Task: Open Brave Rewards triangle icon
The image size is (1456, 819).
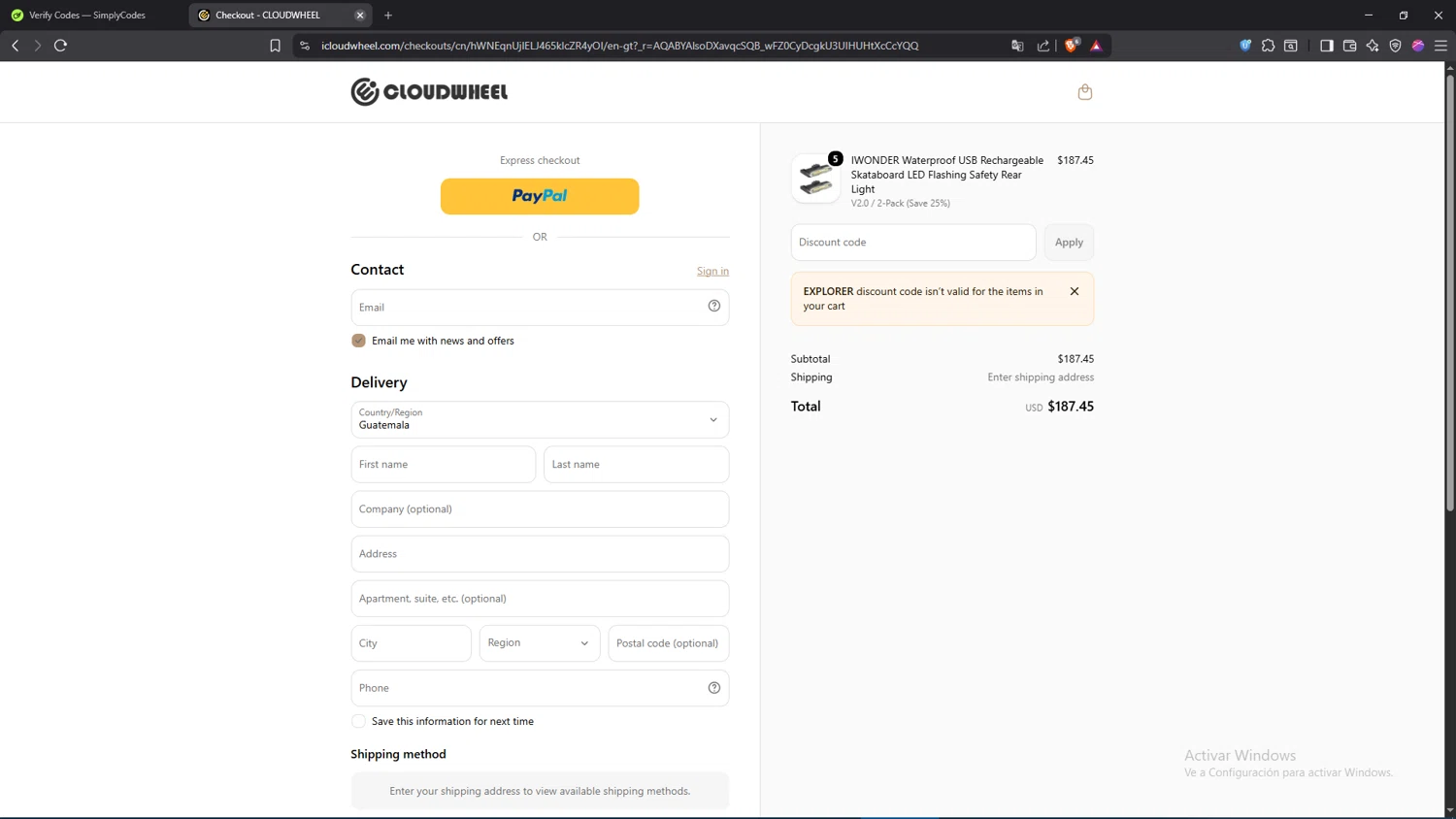Action: [x=1097, y=46]
